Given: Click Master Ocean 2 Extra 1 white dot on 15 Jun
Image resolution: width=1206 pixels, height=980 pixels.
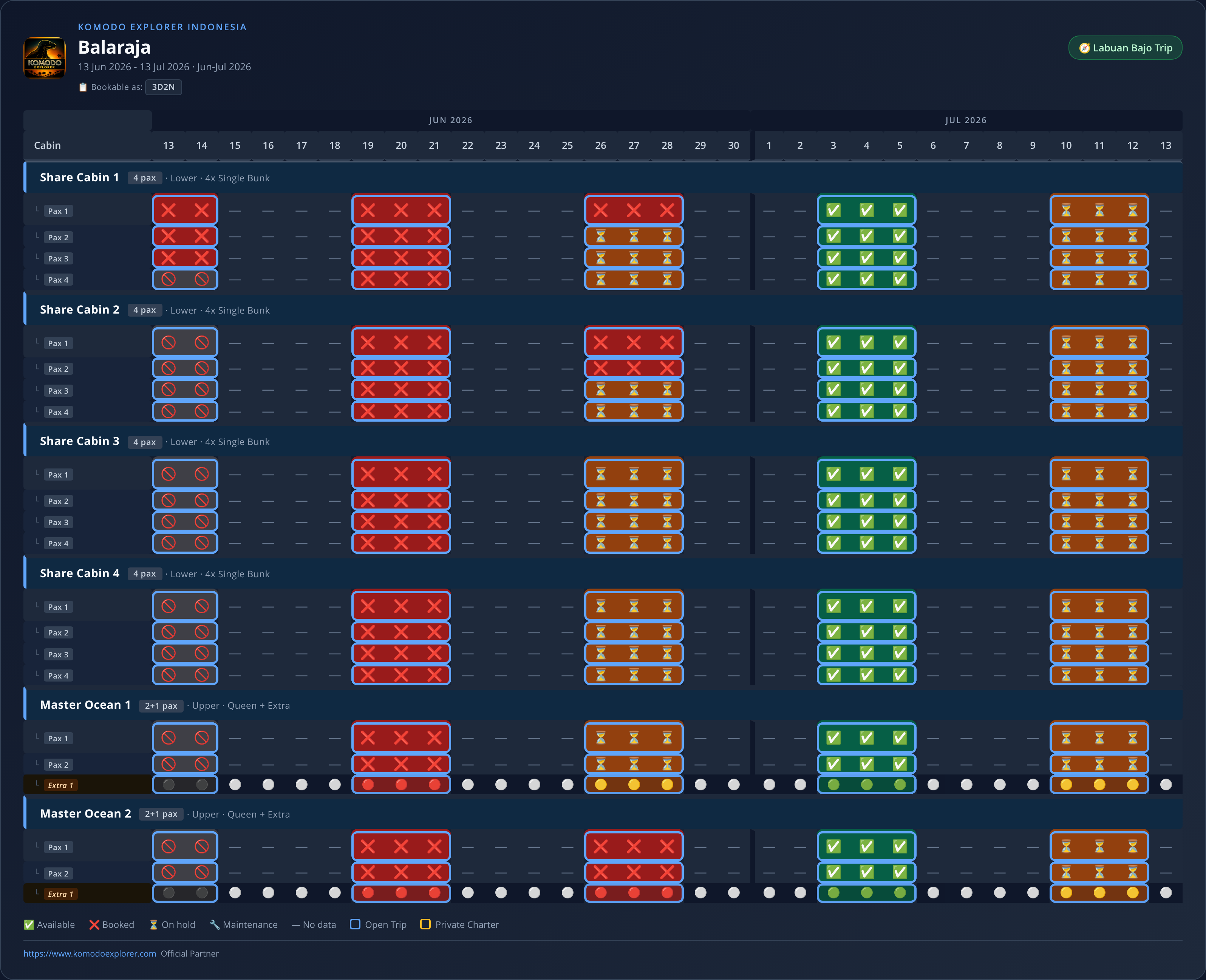Looking at the screenshot, I should point(235,892).
